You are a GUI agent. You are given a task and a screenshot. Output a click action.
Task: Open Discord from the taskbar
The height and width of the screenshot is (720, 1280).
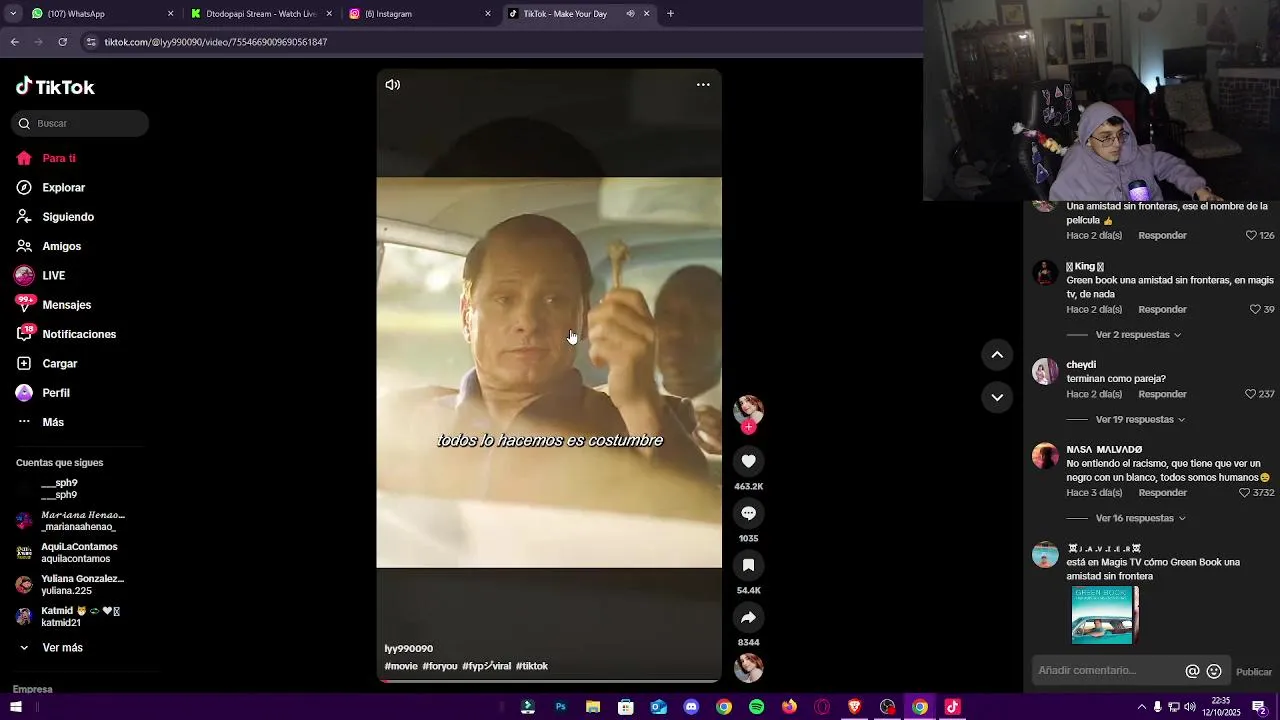point(691,707)
